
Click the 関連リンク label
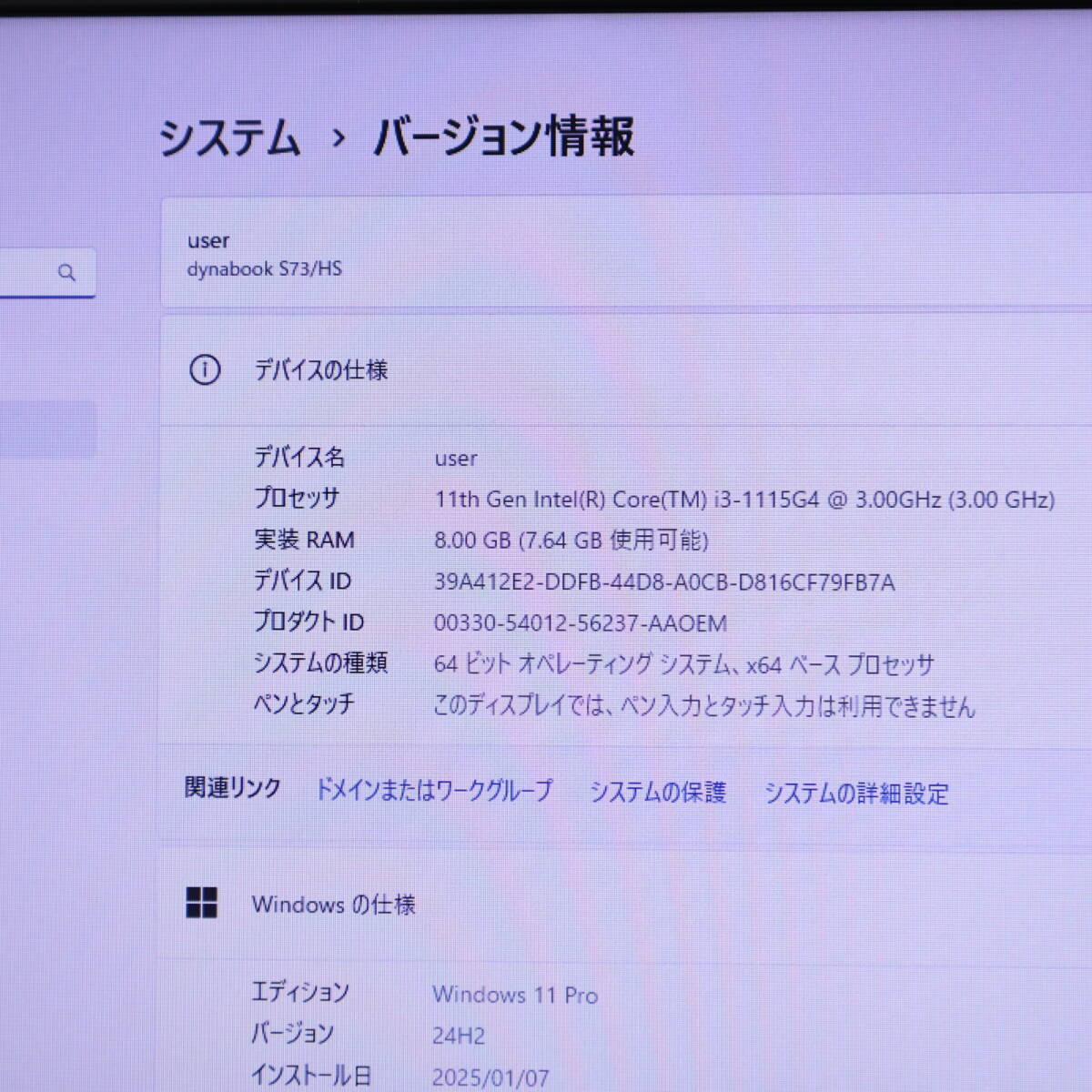(233, 788)
